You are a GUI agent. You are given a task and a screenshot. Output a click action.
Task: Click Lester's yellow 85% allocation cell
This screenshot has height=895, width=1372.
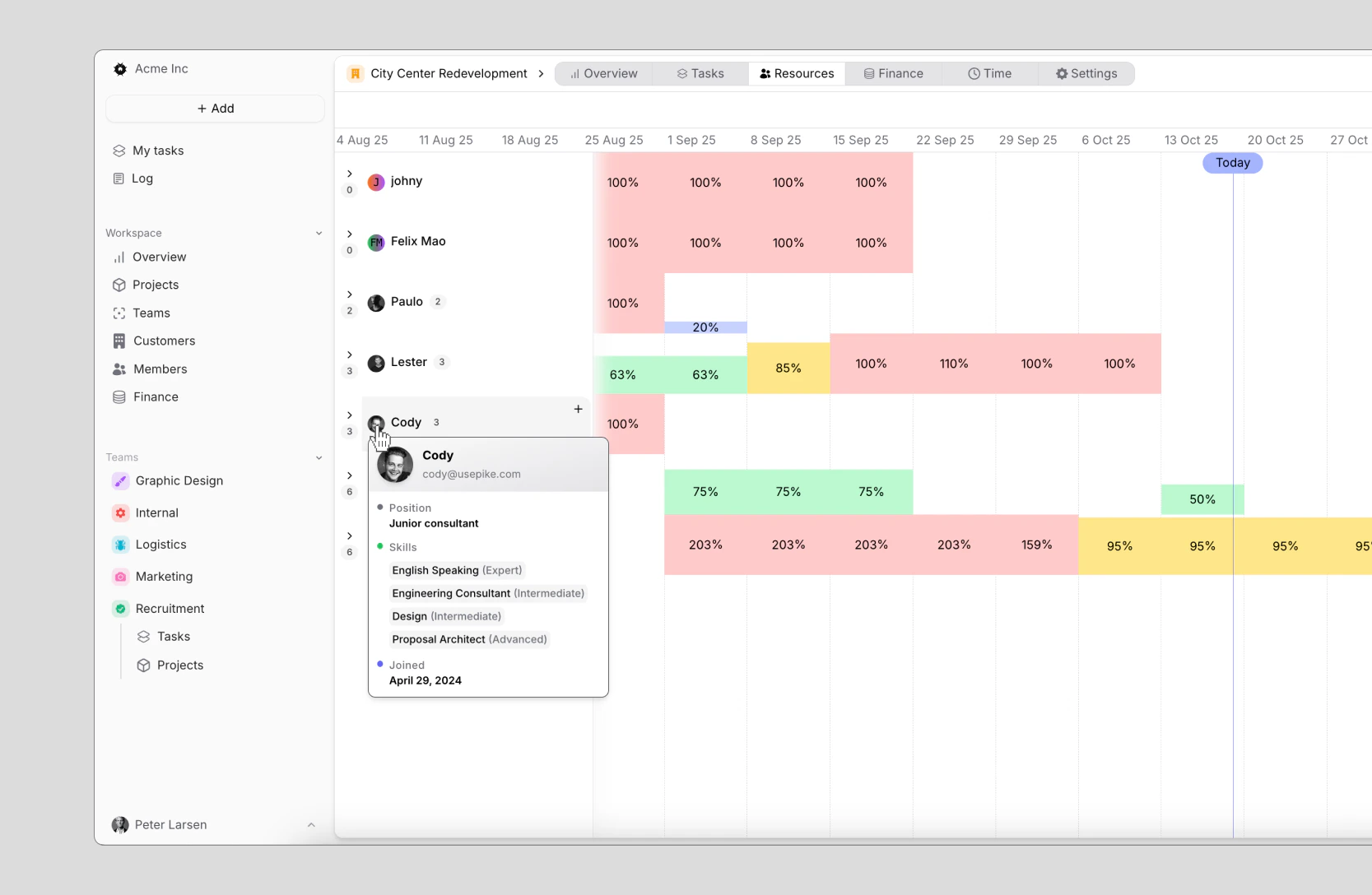[x=788, y=368]
